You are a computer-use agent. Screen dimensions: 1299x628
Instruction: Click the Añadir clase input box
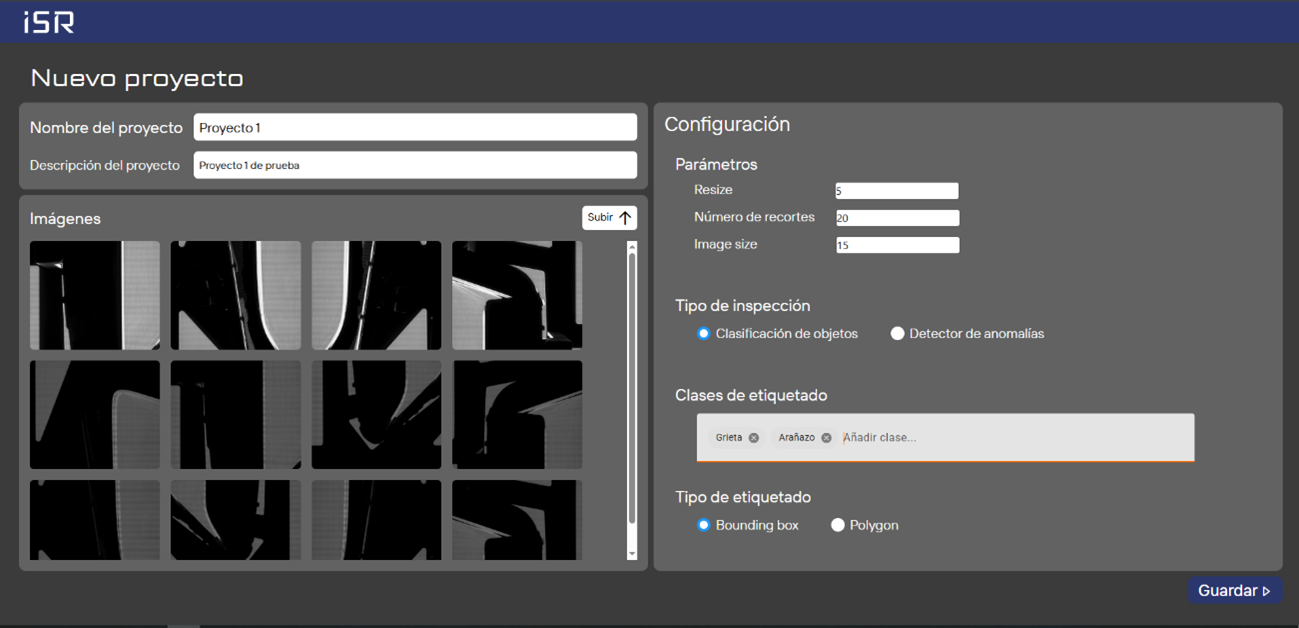[1010, 438]
